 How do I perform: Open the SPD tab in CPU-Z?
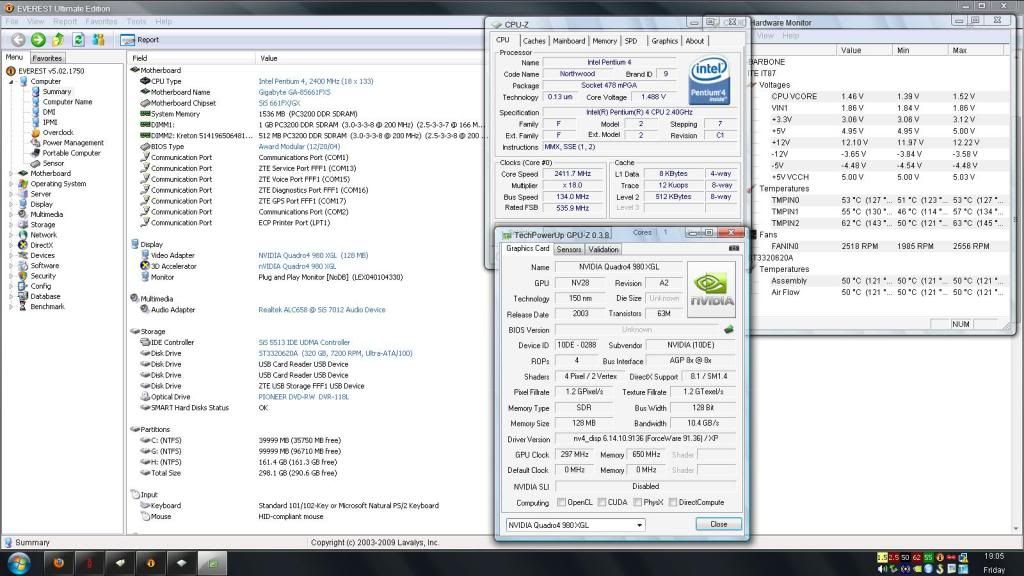click(x=631, y=41)
